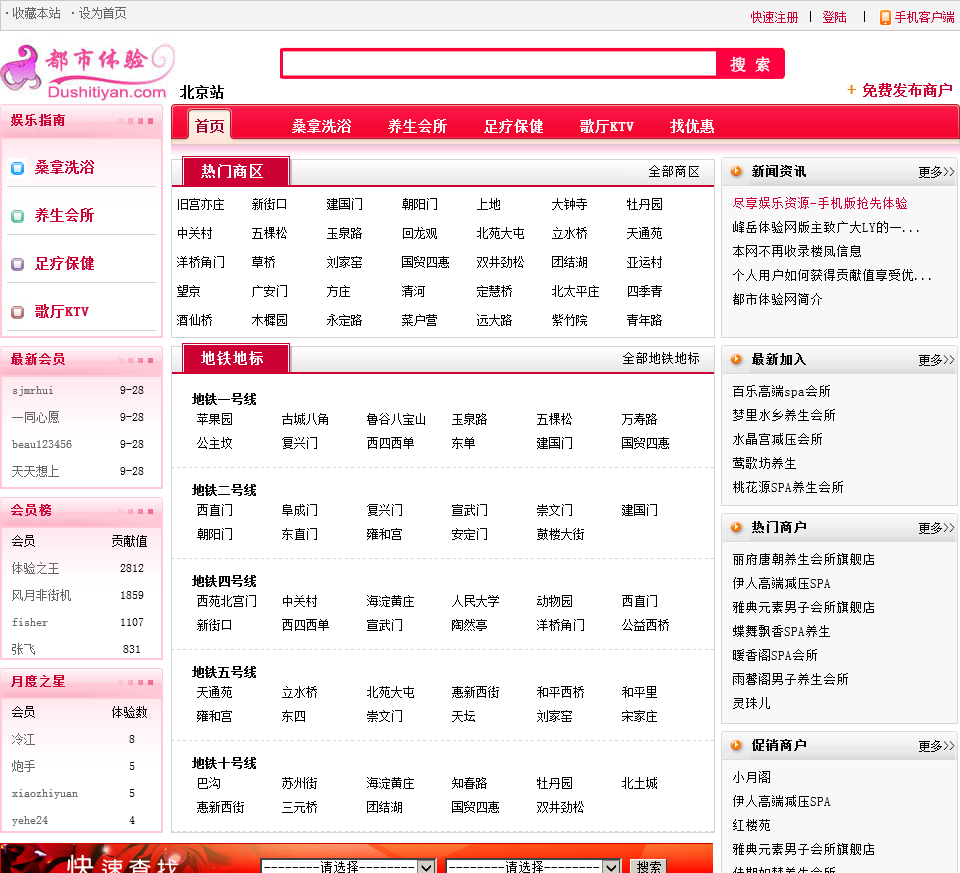Click the orange arrow icon beside 热门商户

737,527
